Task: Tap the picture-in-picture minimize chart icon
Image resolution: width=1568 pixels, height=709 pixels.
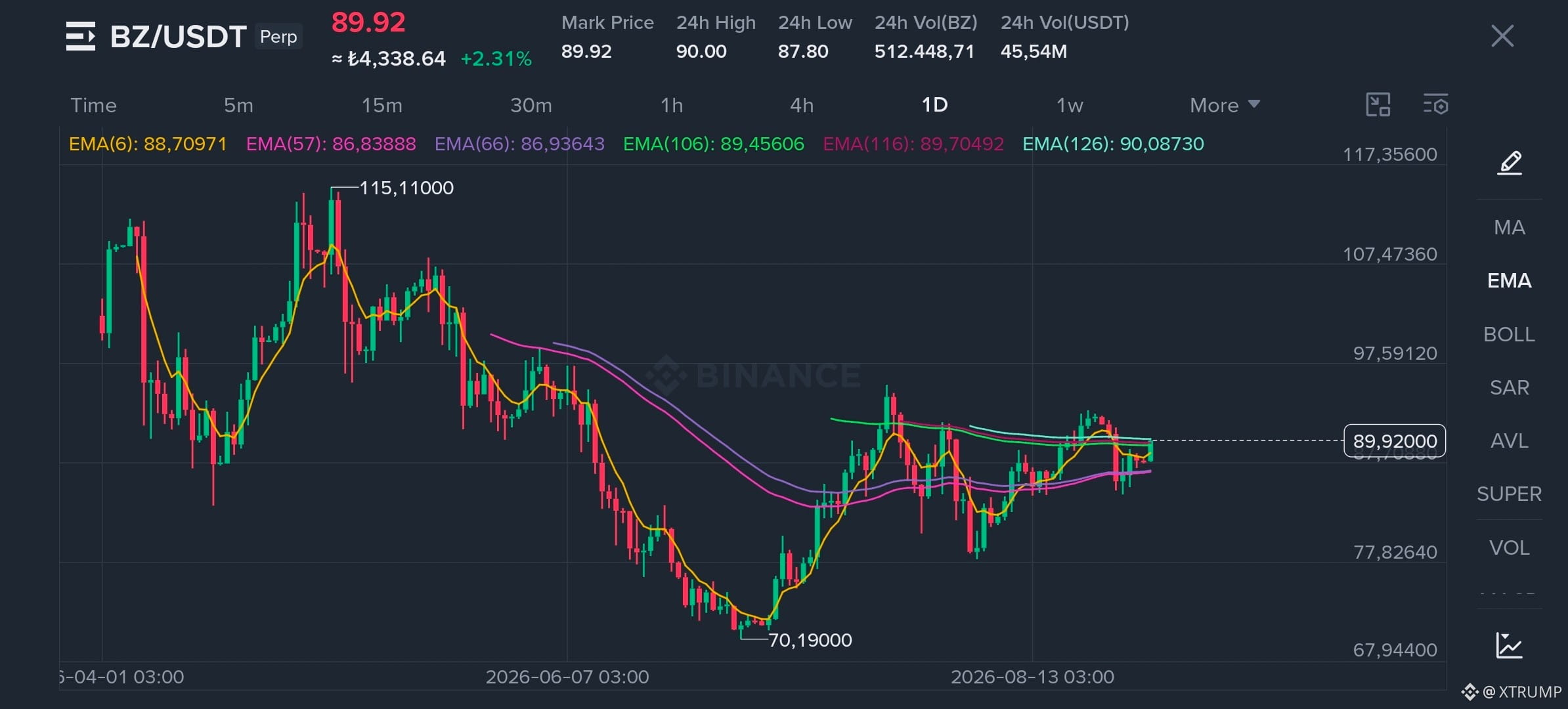Action: pos(1378,105)
